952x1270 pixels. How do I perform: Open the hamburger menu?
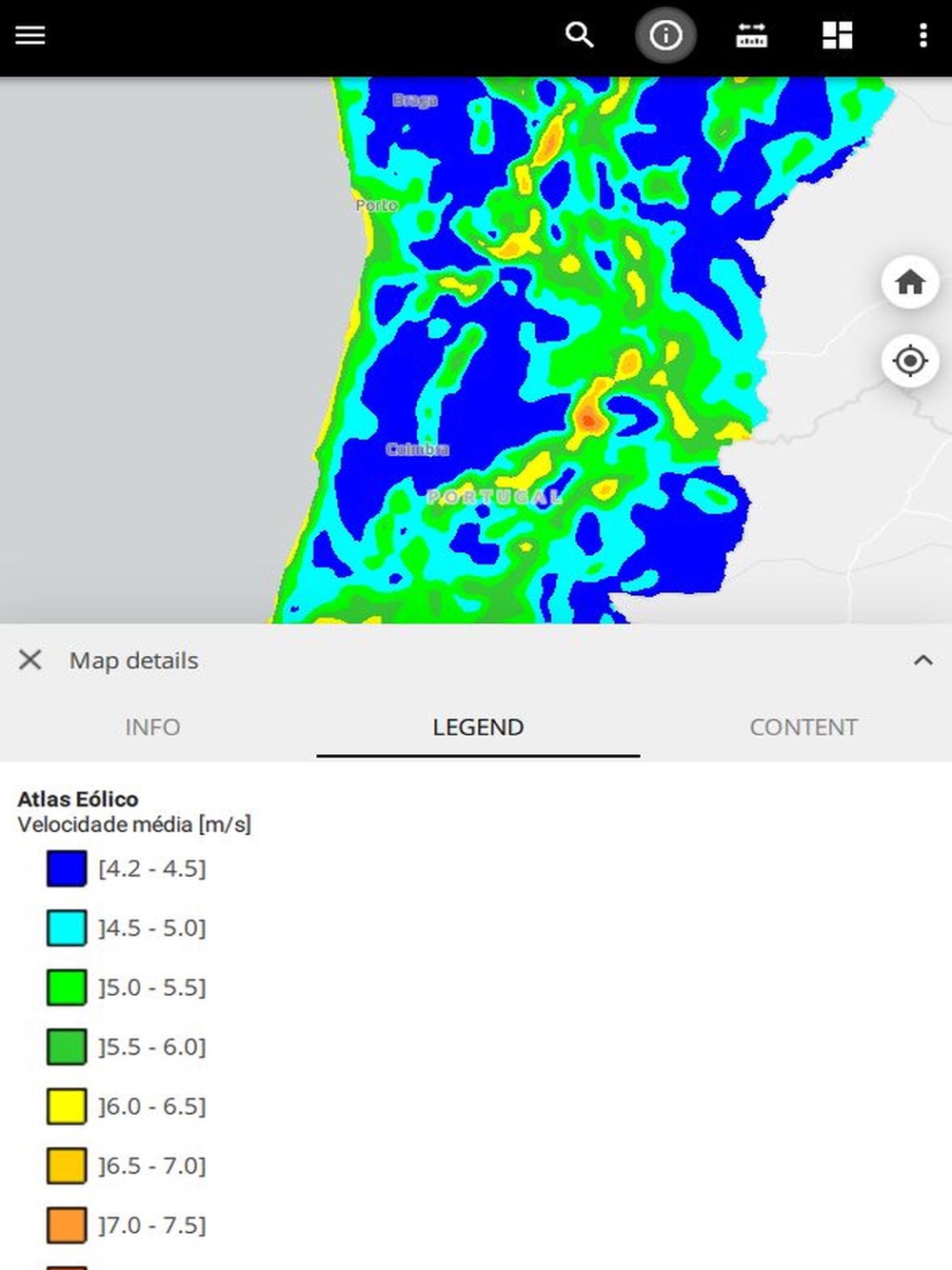tap(30, 35)
